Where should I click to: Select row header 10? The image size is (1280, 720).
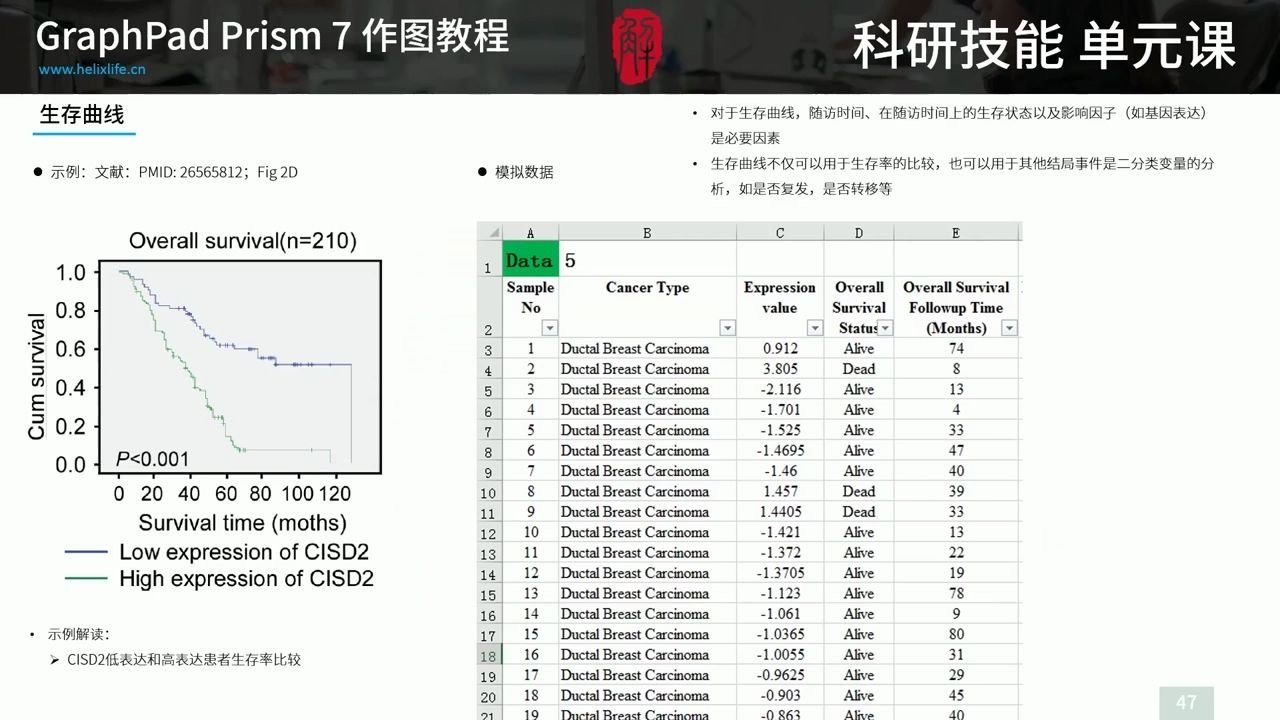pos(489,493)
